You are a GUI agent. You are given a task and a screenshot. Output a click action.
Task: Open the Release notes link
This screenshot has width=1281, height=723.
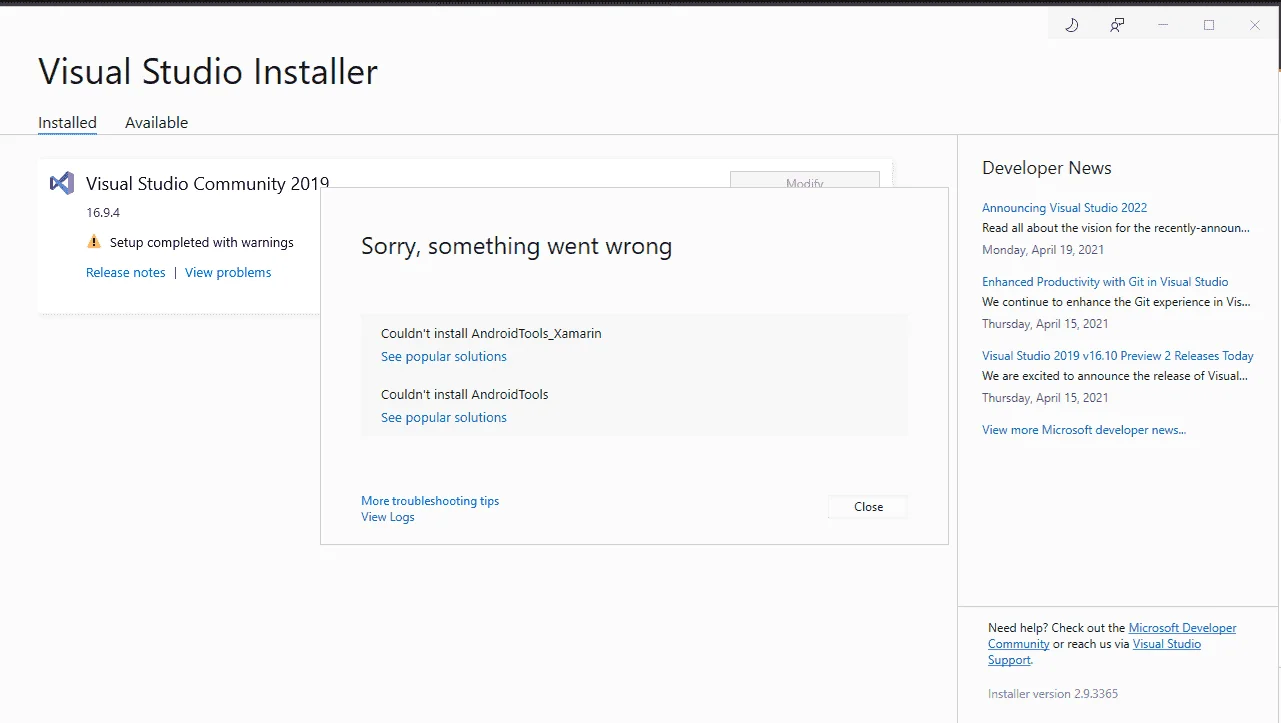126,272
